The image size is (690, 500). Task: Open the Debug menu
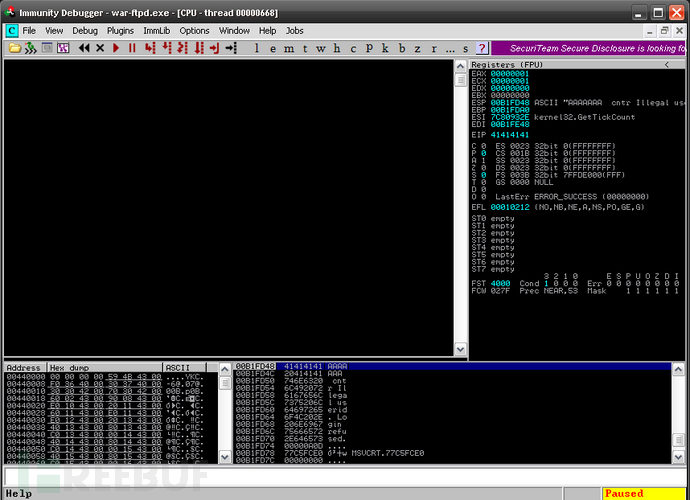(85, 31)
